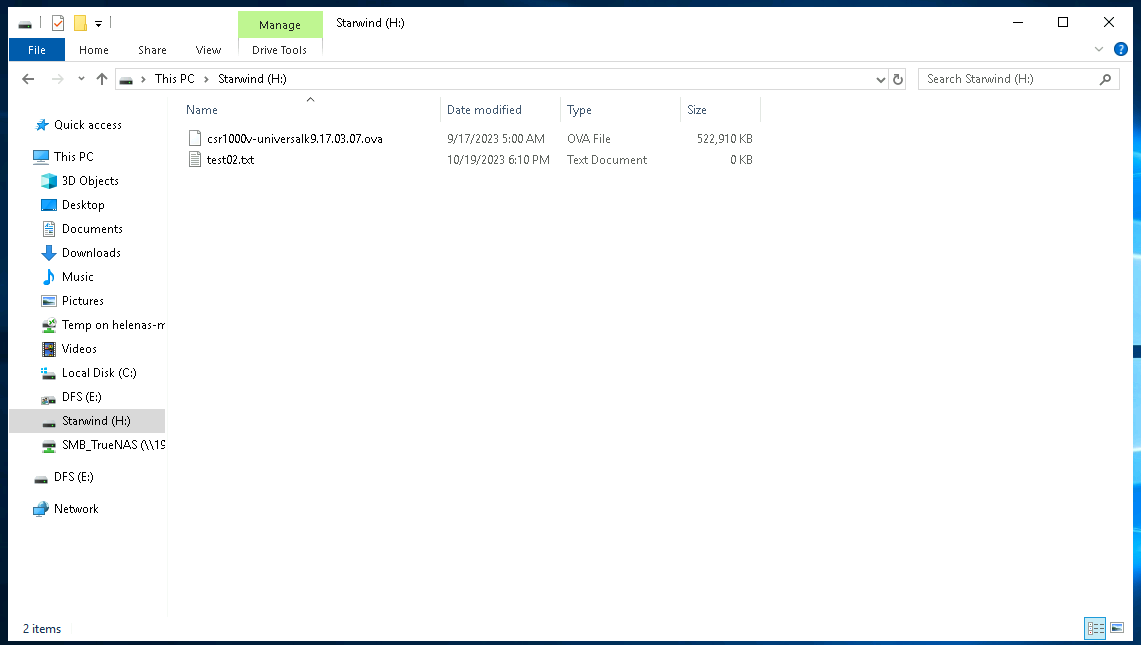
Task: Expand the ribbon with chevron
Action: (x=1099, y=49)
